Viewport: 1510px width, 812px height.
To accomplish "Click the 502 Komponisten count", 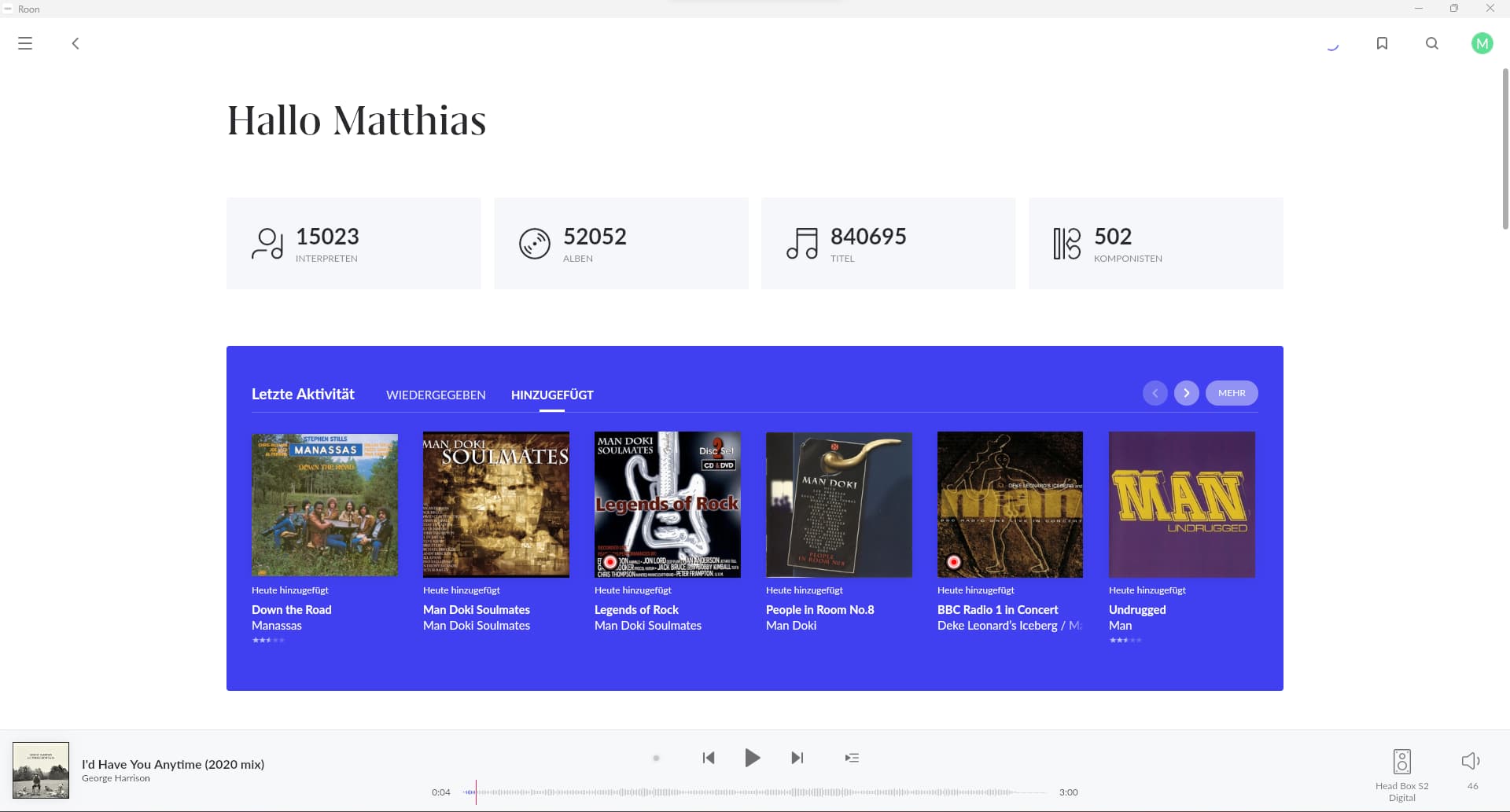I will 1113,237.
